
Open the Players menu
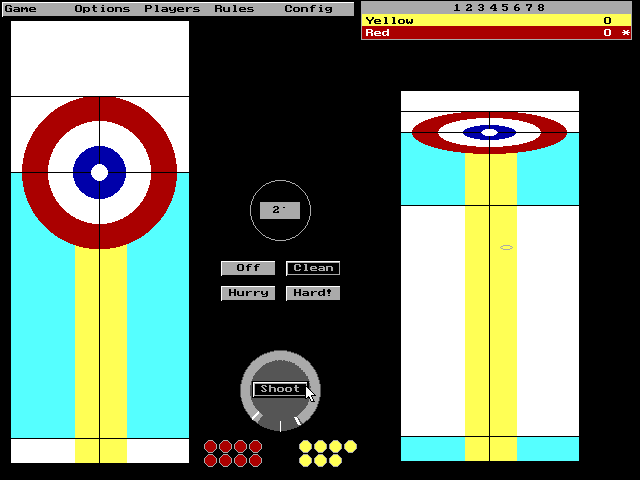(x=172, y=9)
